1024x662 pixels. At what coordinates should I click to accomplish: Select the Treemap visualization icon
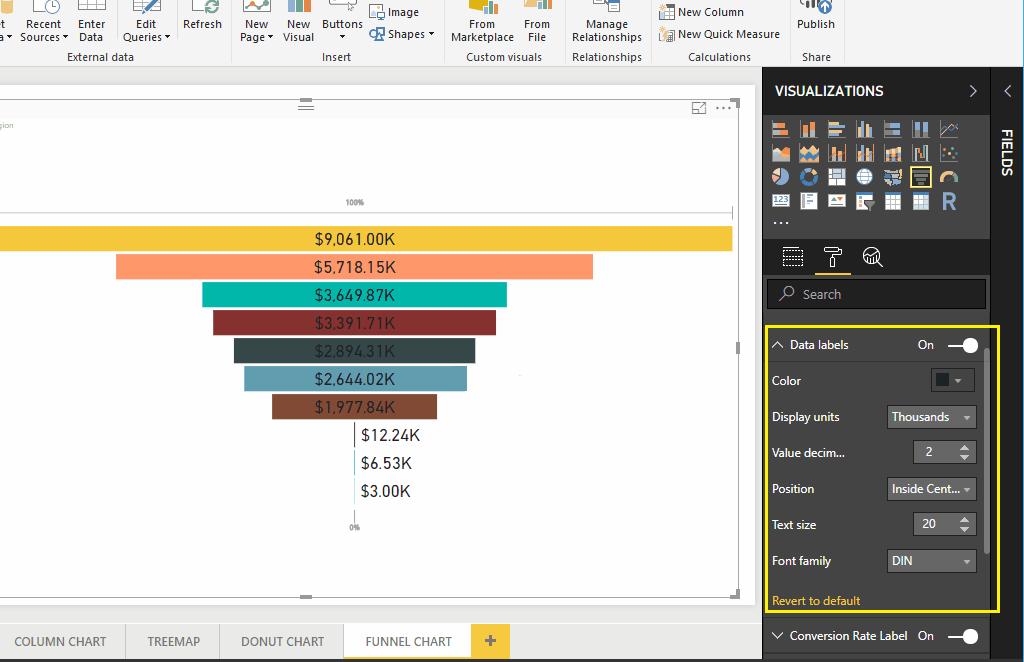tap(838, 176)
